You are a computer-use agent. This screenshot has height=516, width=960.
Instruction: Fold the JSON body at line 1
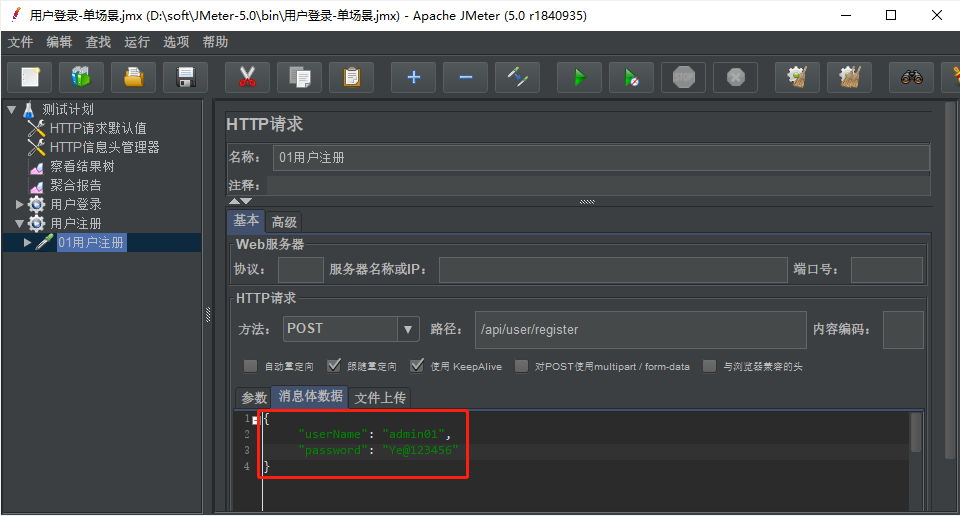coord(255,420)
